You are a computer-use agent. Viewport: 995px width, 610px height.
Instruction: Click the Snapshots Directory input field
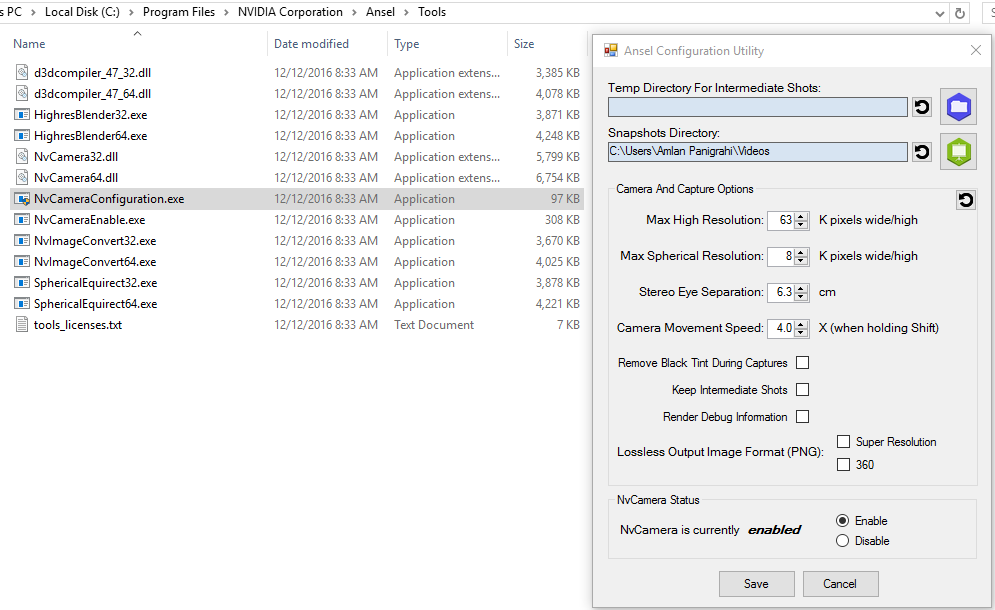point(758,152)
